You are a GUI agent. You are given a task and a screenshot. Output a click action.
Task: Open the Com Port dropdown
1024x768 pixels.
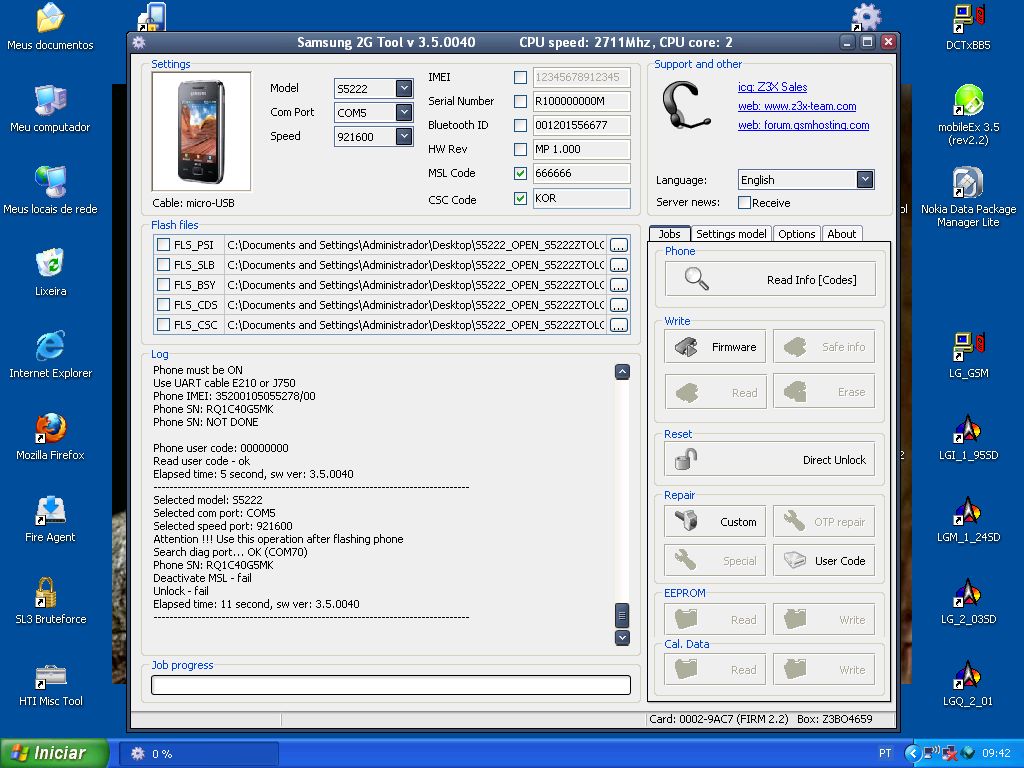pyautogui.click(x=404, y=112)
